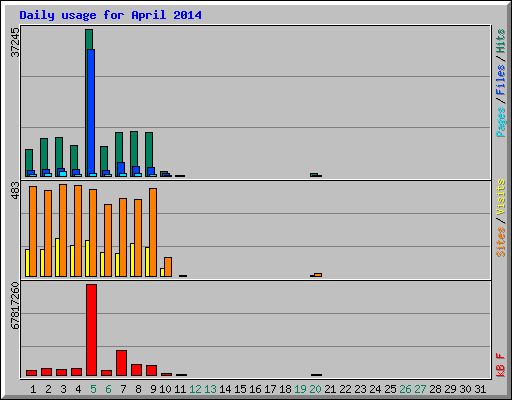Click the "Files" legend label

tap(501, 80)
